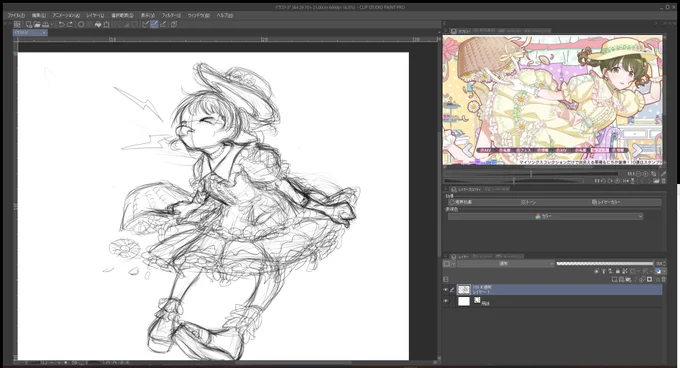Click the New document icon in command bar
The image size is (680, 368).
(x=28, y=24)
